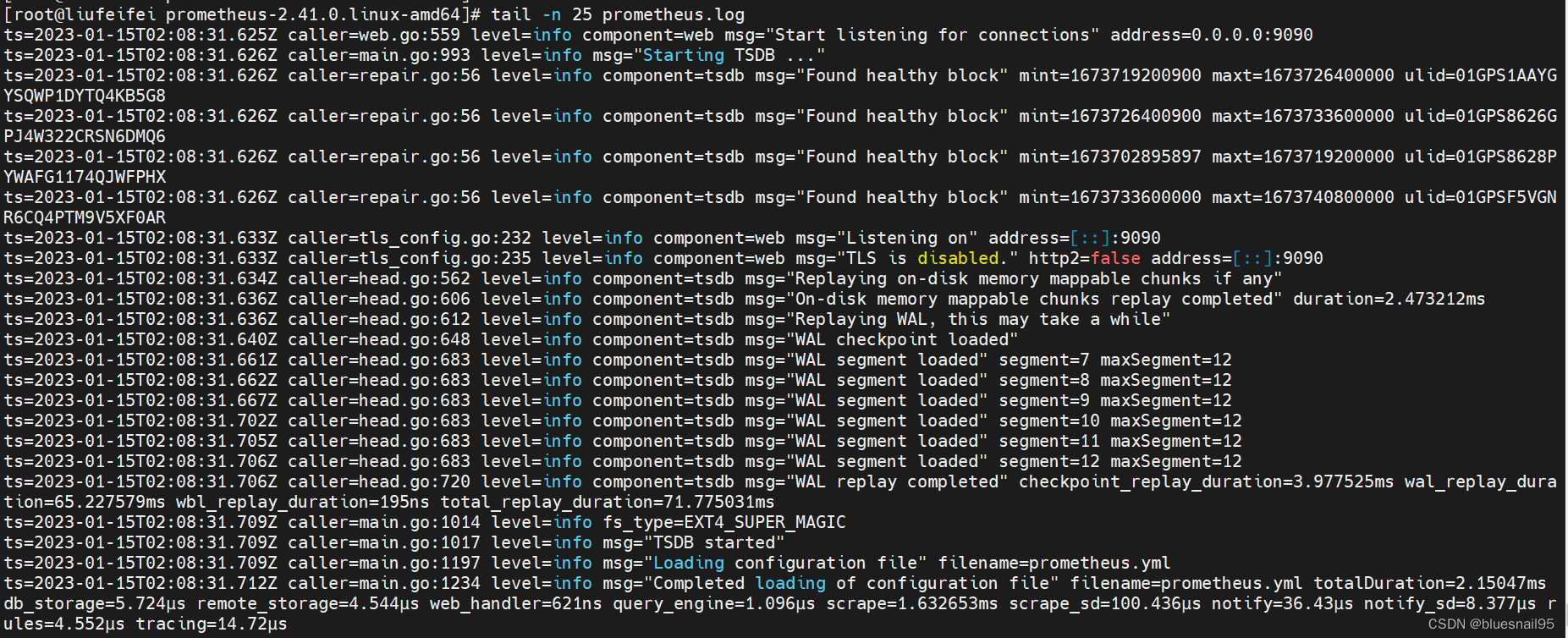Click the text 'http2=false'
Image resolution: width=1568 pixels, height=638 pixels.
(1084, 258)
